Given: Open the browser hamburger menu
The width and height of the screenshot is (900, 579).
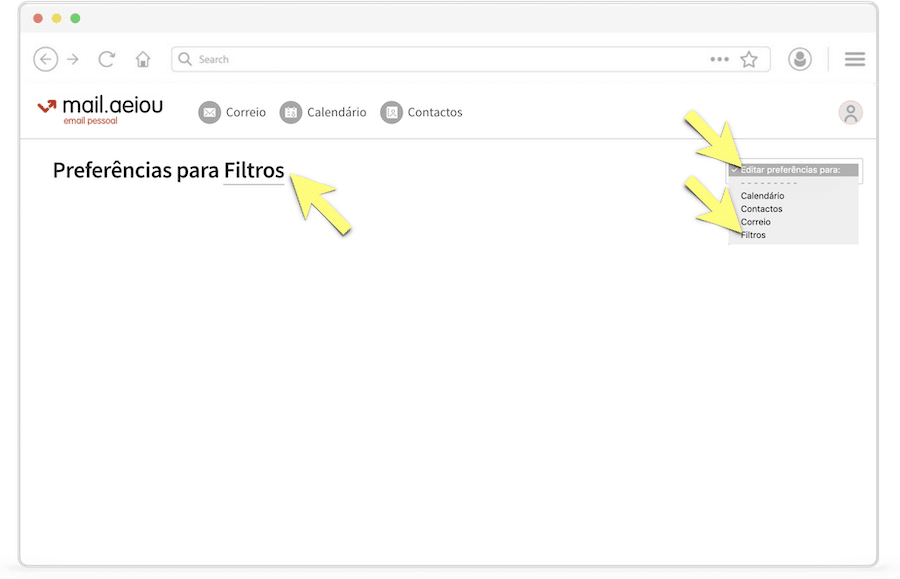Looking at the screenshot, I should pyautogui.click(x=855, y=59).
